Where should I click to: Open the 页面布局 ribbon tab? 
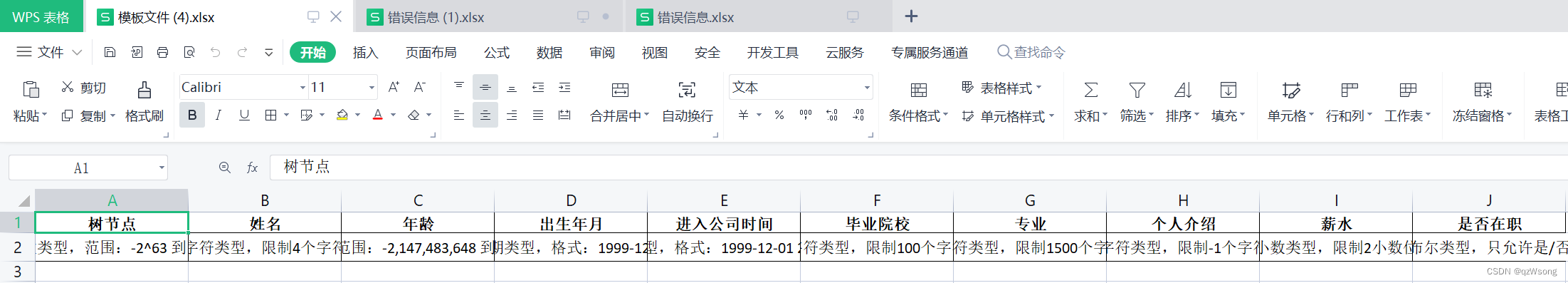(x=431, y=53)
